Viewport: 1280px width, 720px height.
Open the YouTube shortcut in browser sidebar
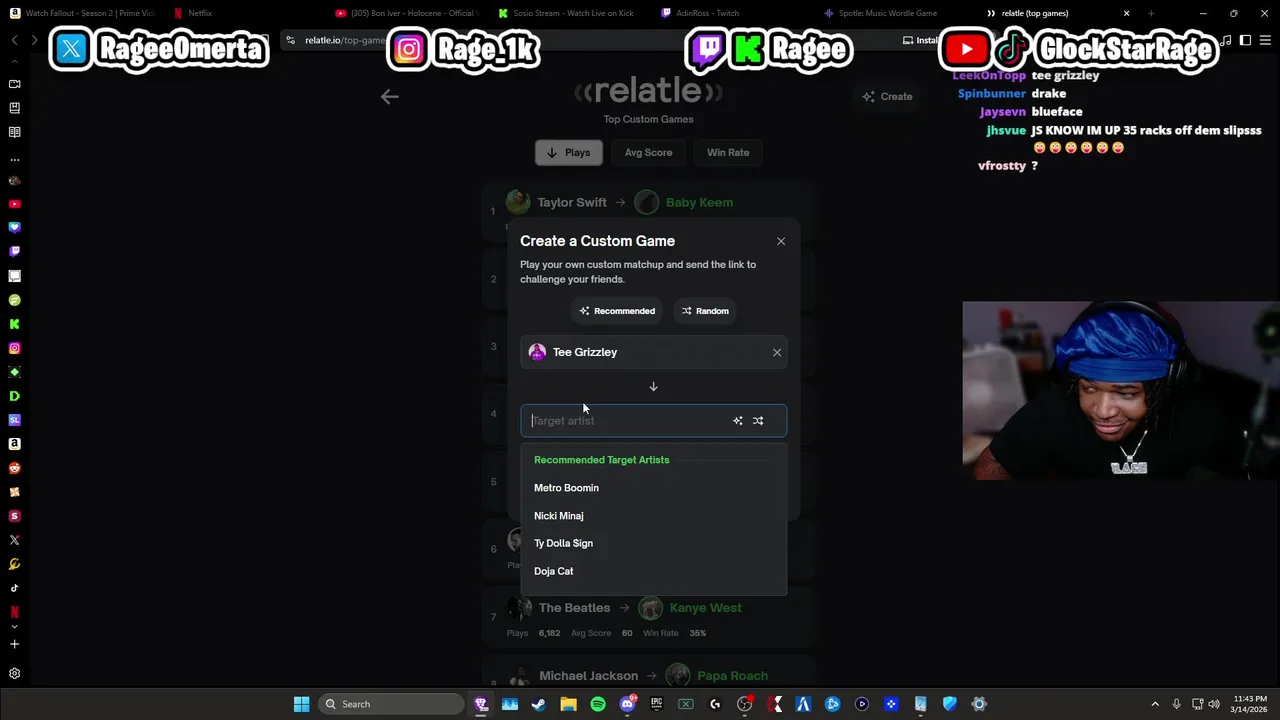14,204
